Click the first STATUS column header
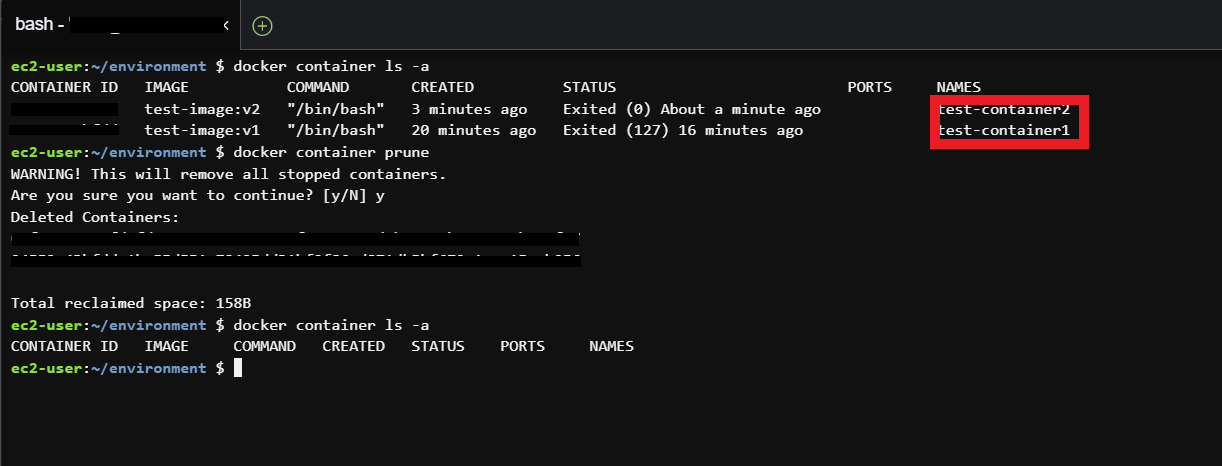The image size is (1222, 466). pyautogui.click(x=589, y=87)
